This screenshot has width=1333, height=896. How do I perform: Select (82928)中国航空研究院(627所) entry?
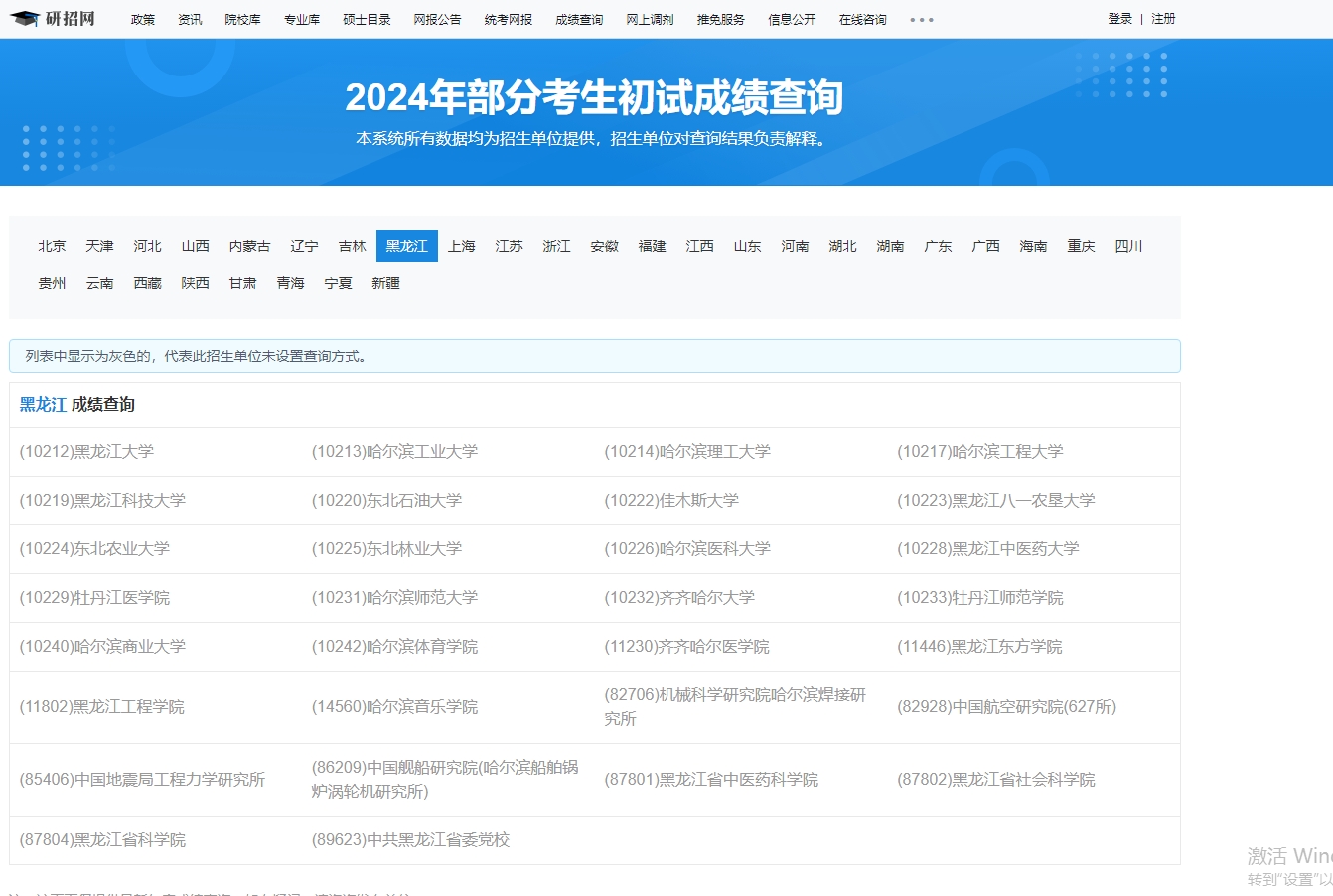click(1007, 707)
